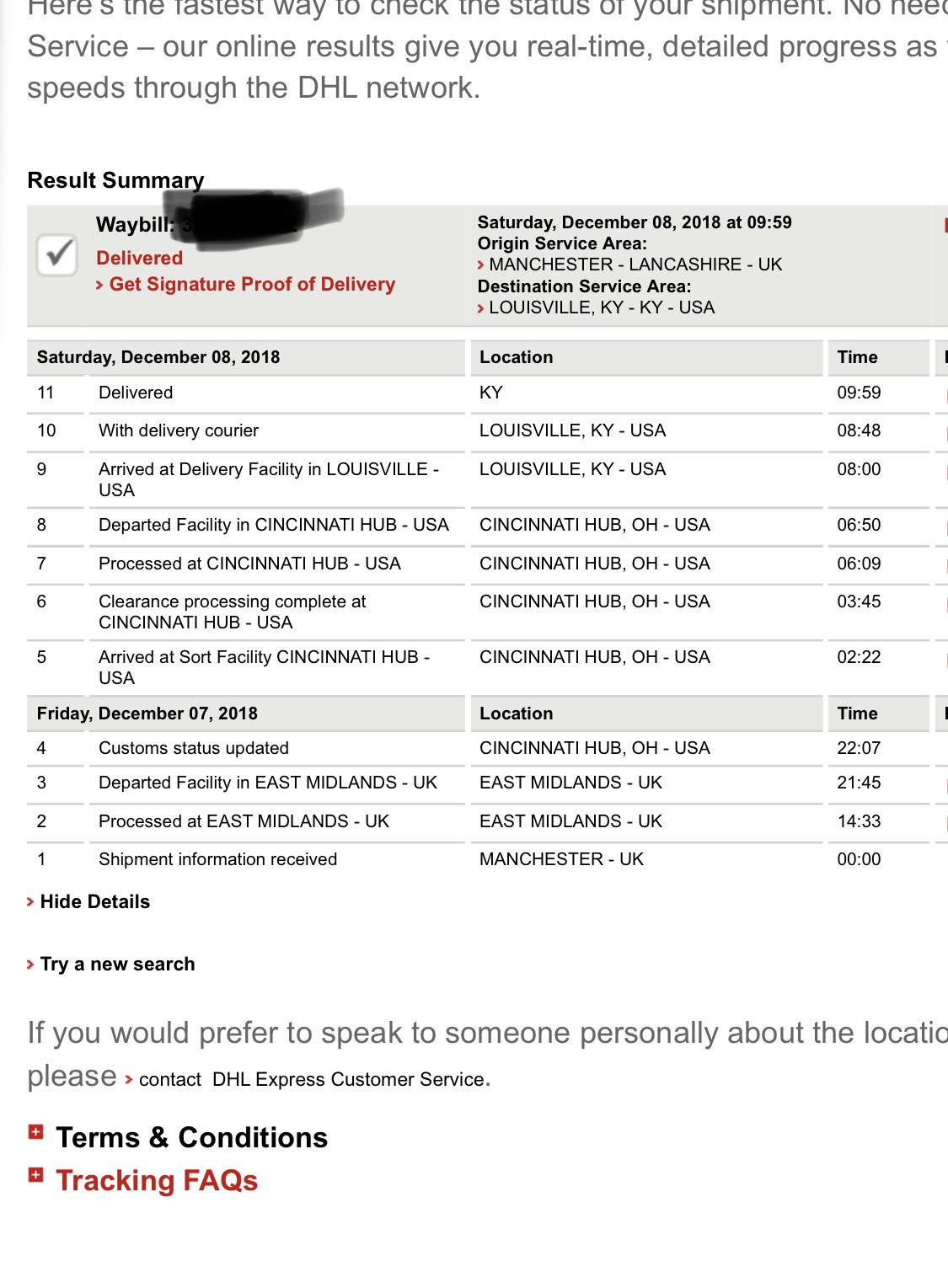Start a new tracking search
The height and width of the screenshot is (1288, 948).
tap(117, 965)
